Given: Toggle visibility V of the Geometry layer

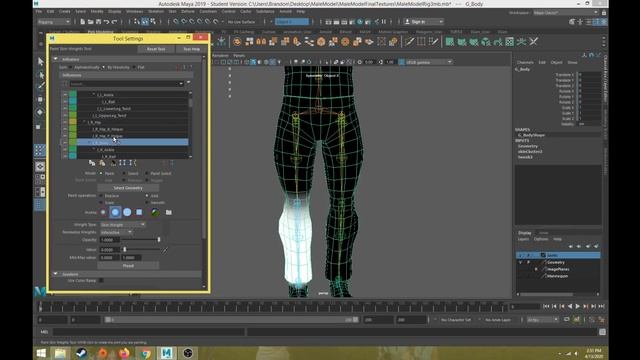Looking at the screenshot, I should pyautogui.click(x=520, y=262).
